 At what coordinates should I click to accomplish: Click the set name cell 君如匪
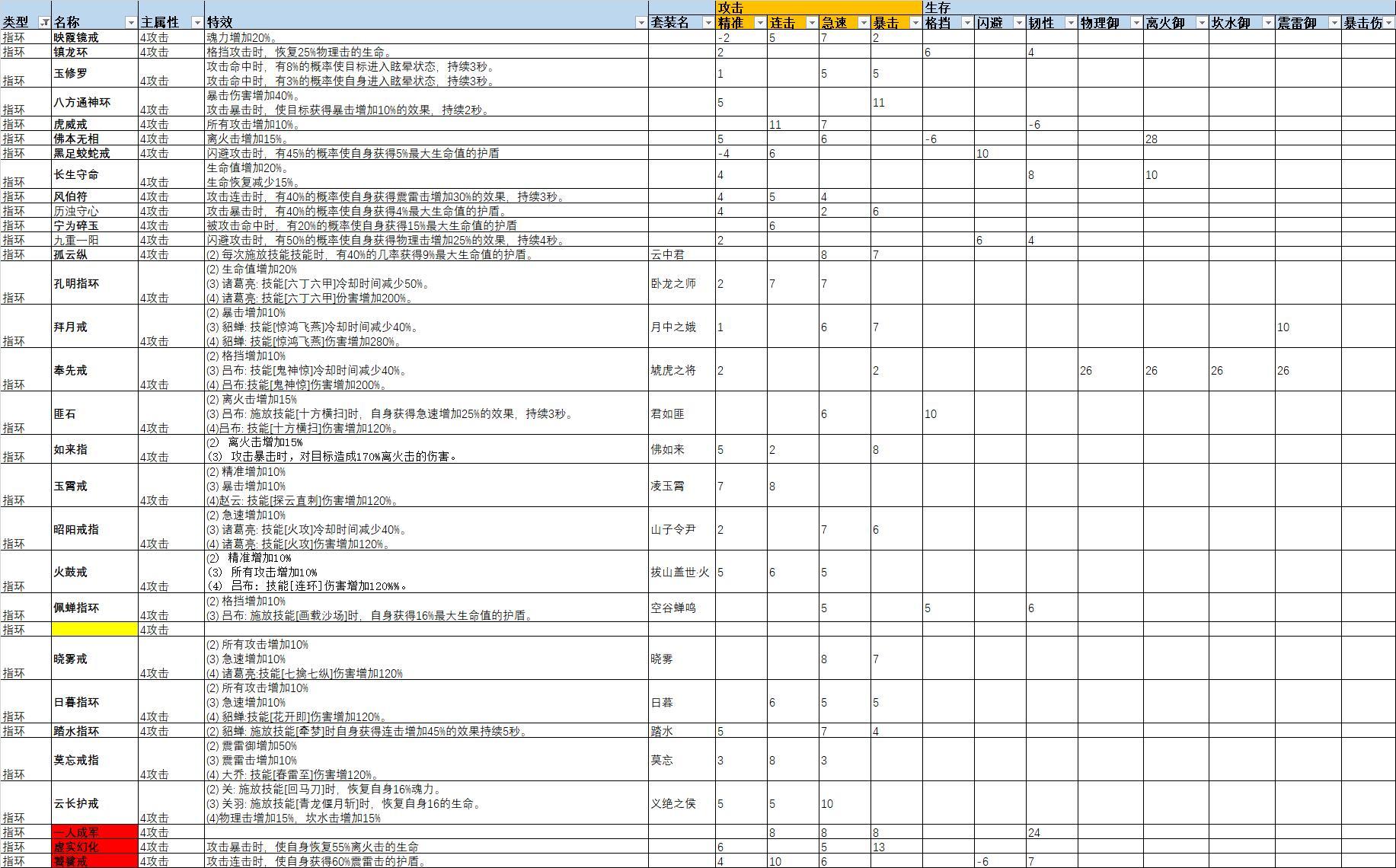pos(682,413)
